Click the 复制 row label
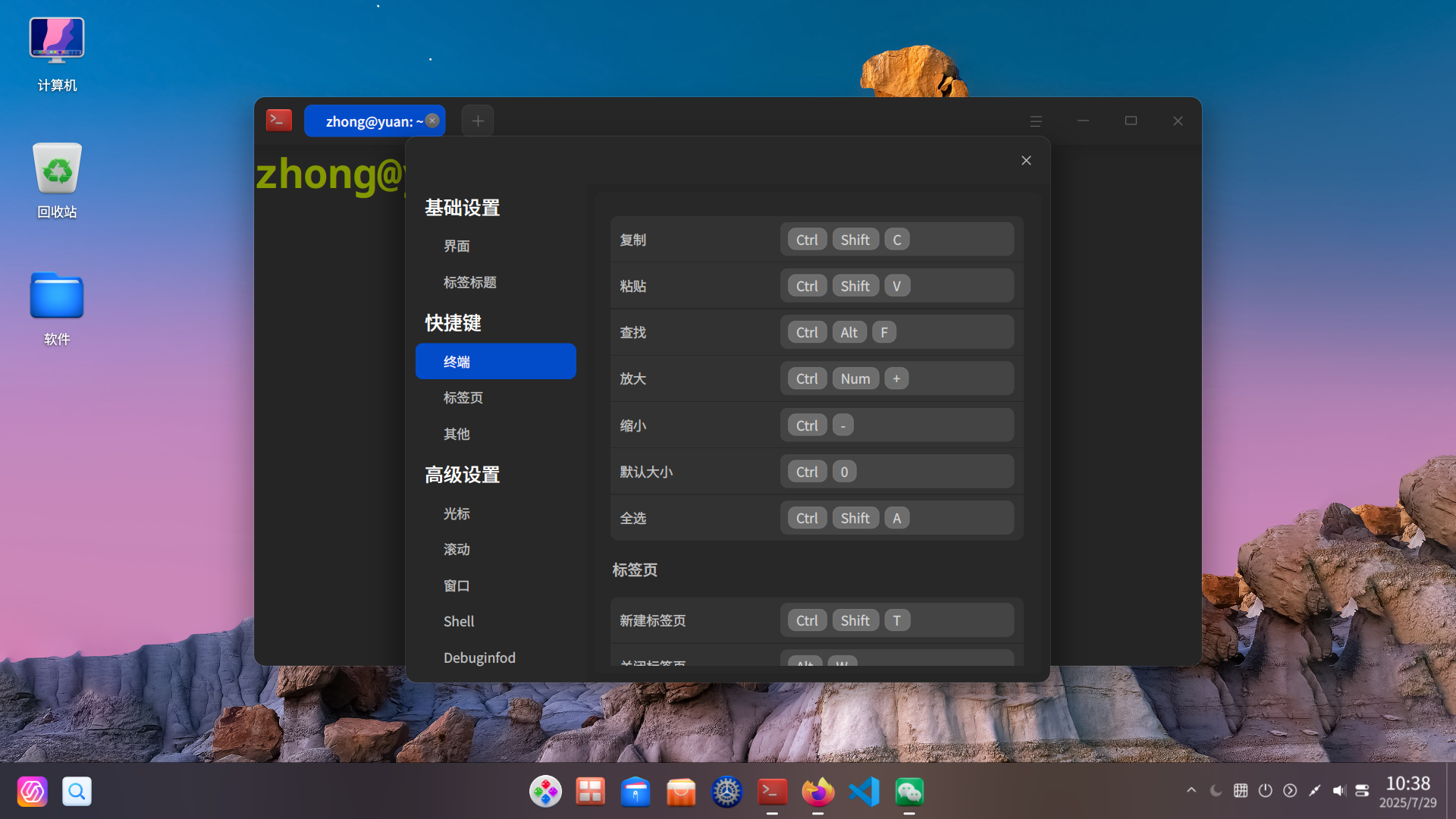This screenshot has height=819, width=1456. [x=632, y=240]
